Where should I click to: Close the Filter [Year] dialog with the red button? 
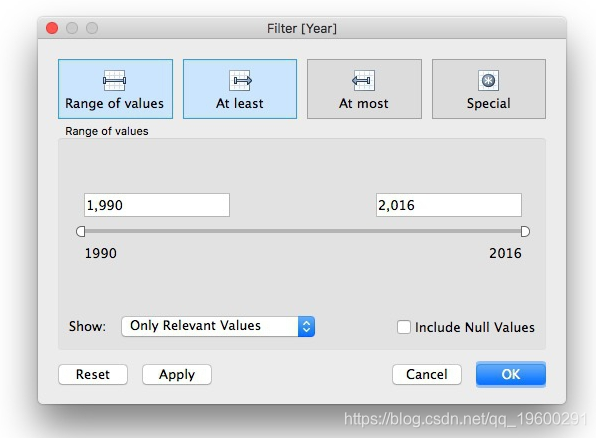52,28
